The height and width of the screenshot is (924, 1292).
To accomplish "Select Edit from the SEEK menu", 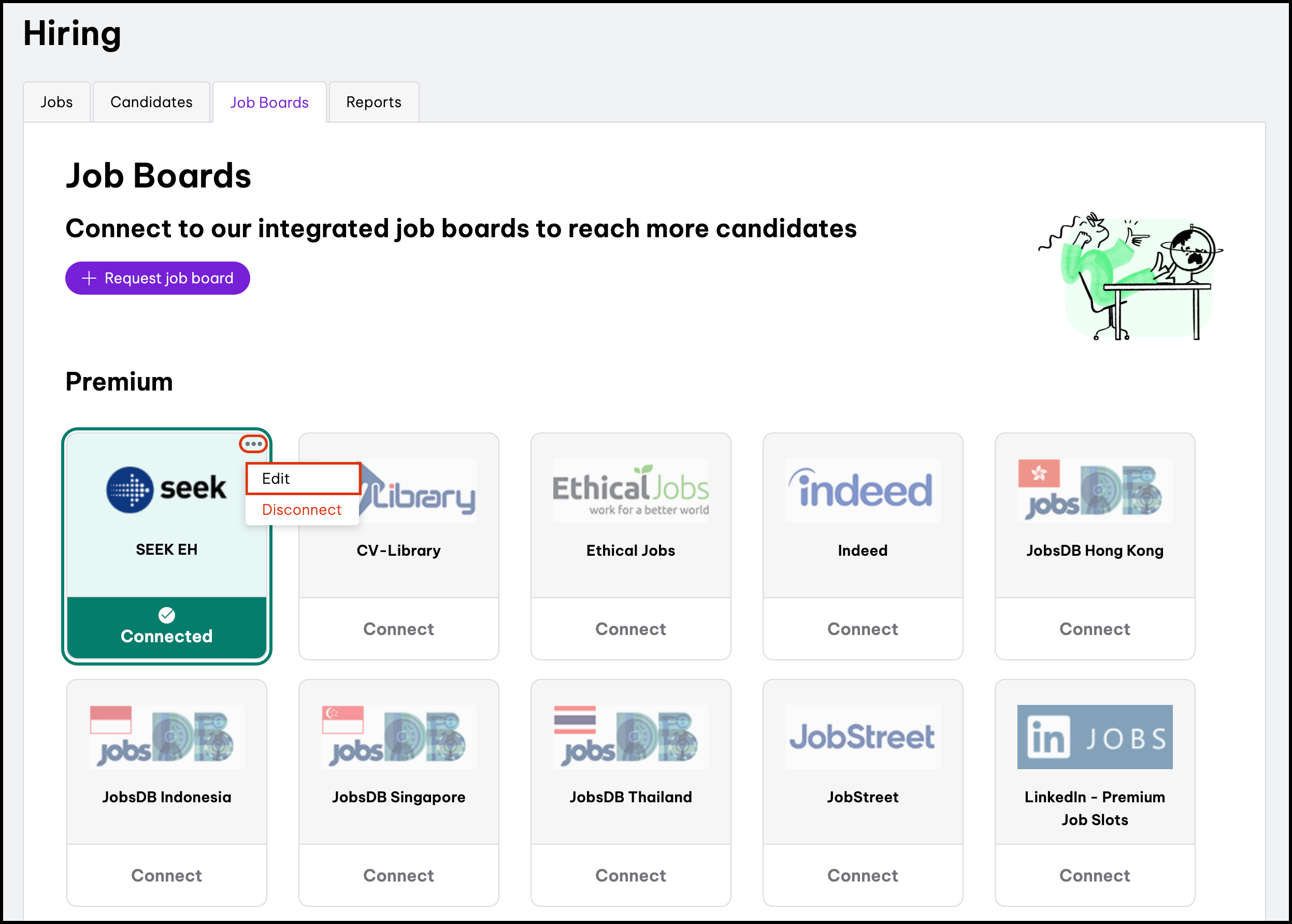I will [303, 479].
